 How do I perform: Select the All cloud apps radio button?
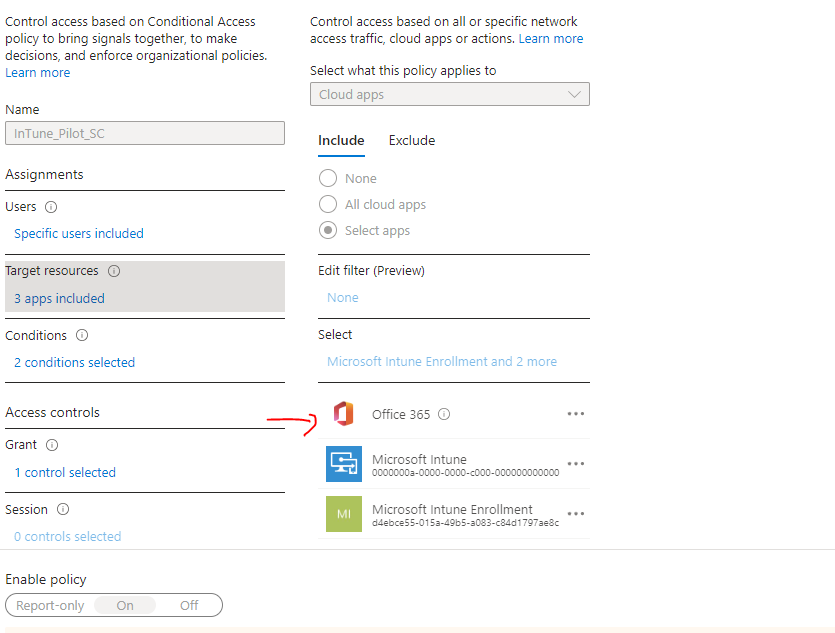[328, 204]
